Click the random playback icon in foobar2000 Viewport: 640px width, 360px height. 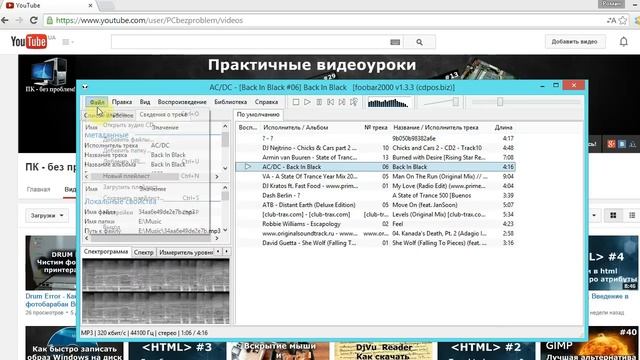tap(354, 102)
